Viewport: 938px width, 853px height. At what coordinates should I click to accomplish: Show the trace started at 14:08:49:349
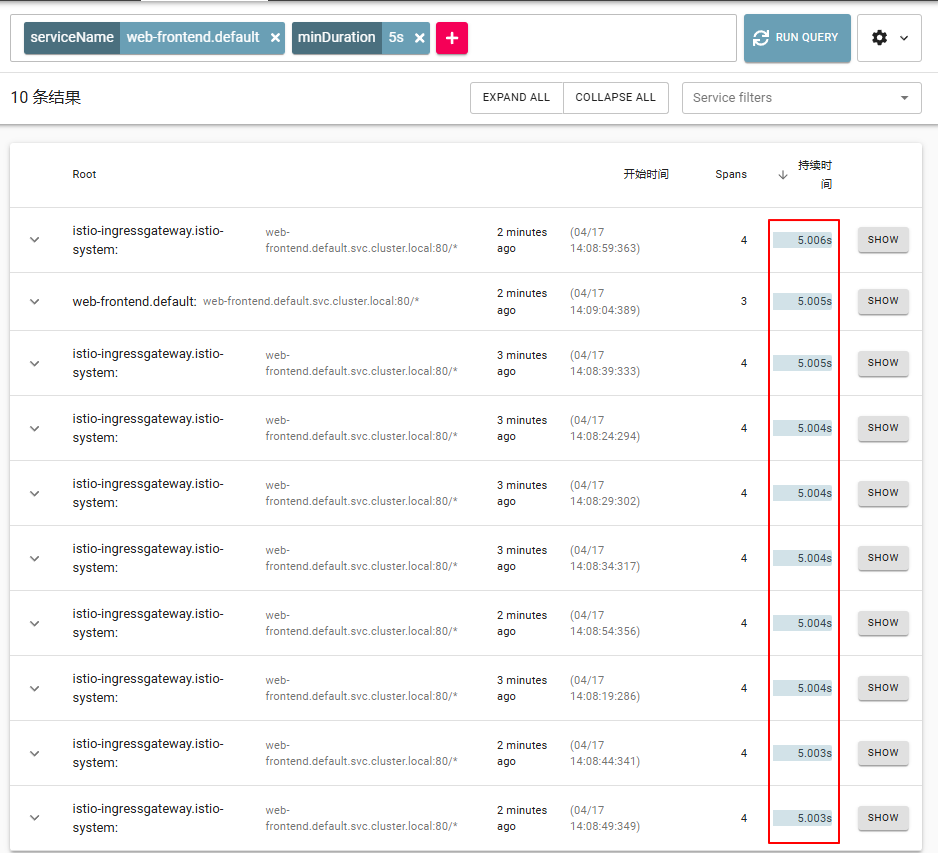[883, 818]
